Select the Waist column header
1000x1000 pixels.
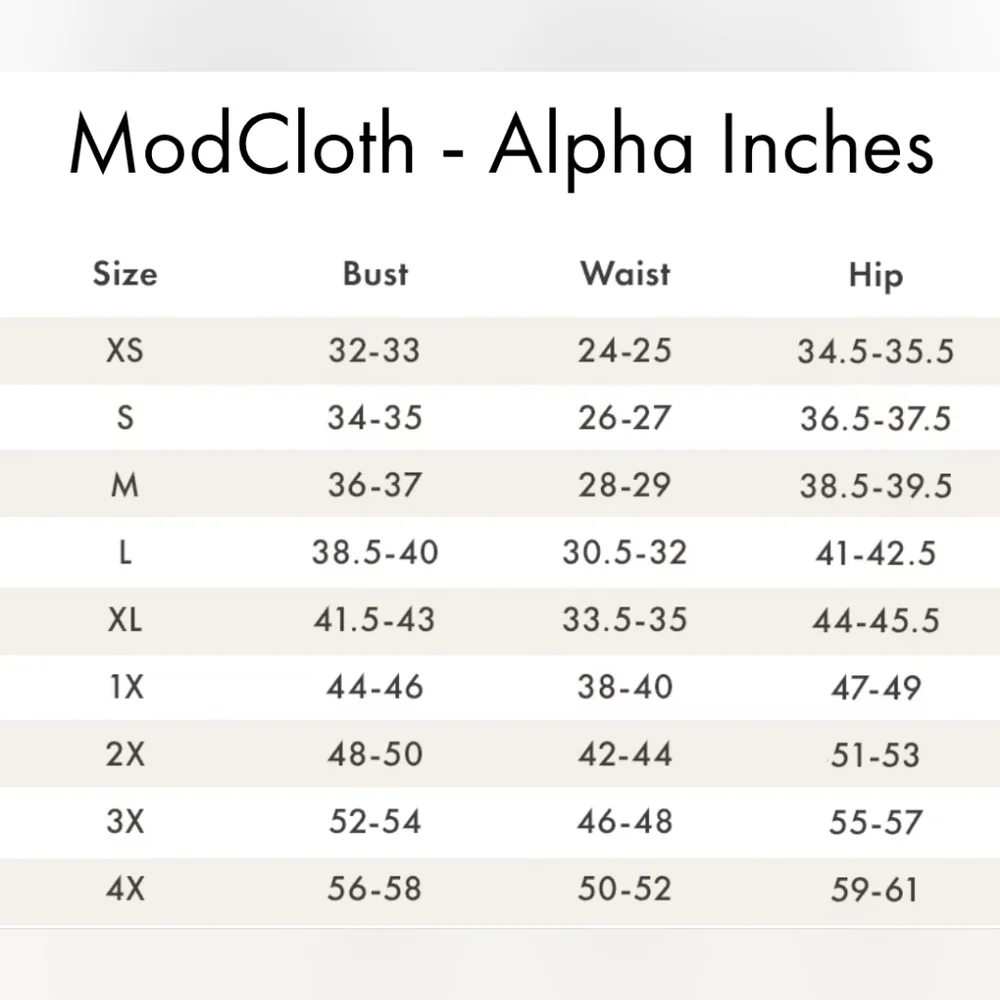(625, 273)
